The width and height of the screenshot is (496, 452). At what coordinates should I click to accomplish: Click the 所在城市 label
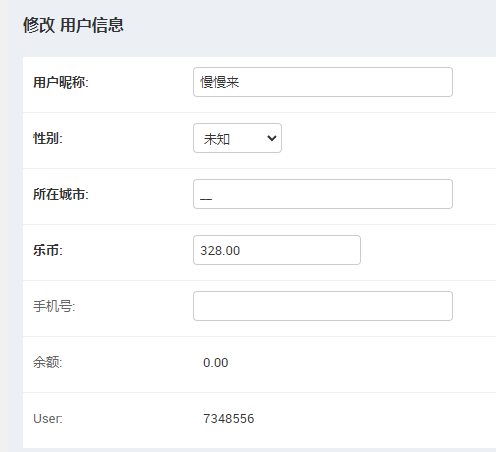61,194
